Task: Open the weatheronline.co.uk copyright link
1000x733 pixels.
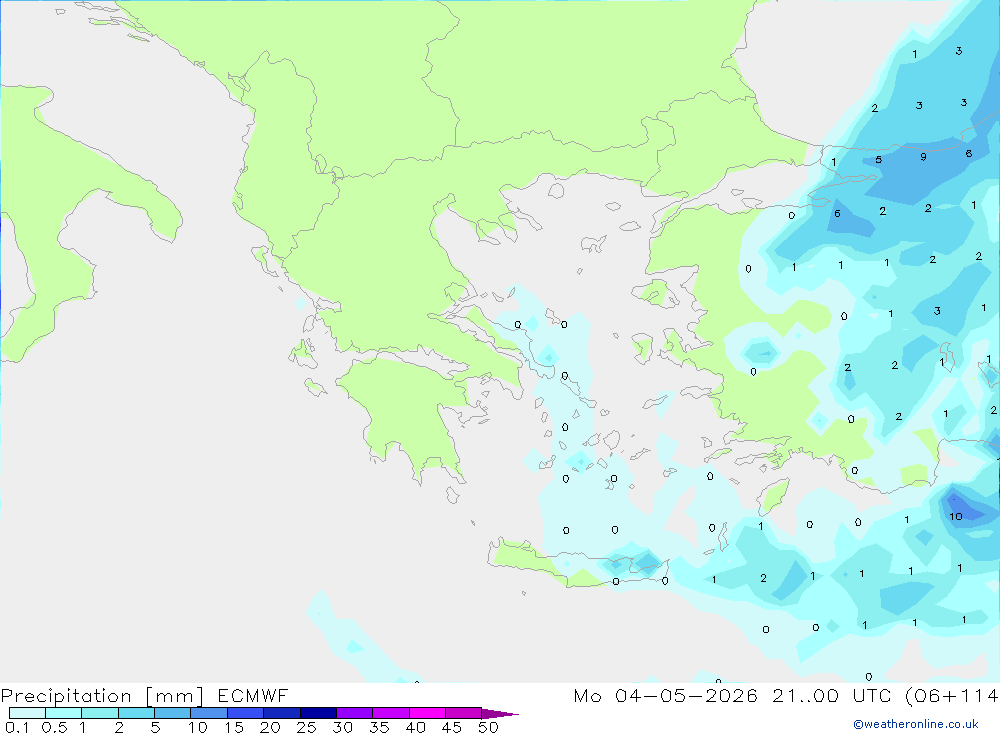Action: pyautogui.click(x=916, y=724)
